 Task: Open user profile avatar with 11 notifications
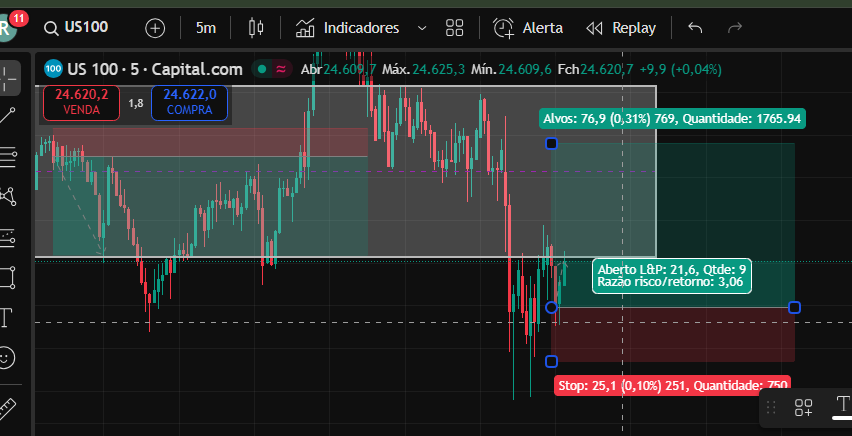[x=8, y=28]
